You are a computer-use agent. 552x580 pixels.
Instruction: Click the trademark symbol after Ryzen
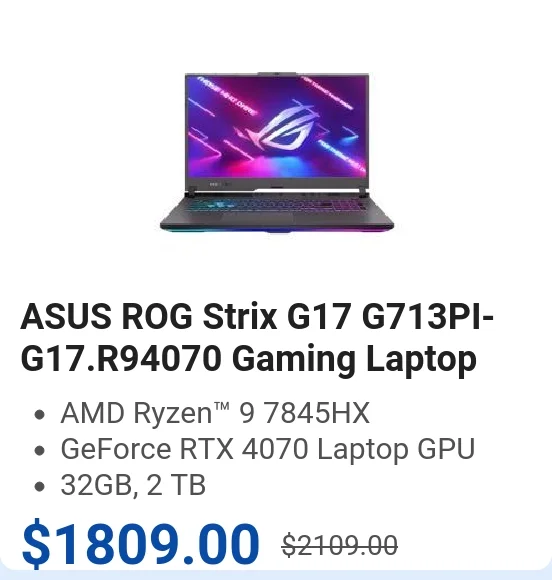pyautogui.click(x=222, y=406)
